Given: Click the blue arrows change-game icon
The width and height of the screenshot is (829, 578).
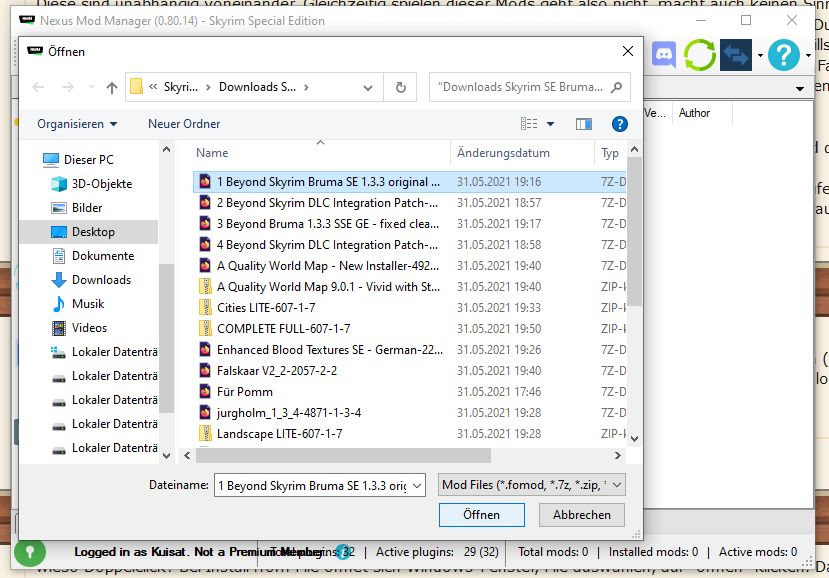Looking at the screenshot, I should [x=736, y=54].
